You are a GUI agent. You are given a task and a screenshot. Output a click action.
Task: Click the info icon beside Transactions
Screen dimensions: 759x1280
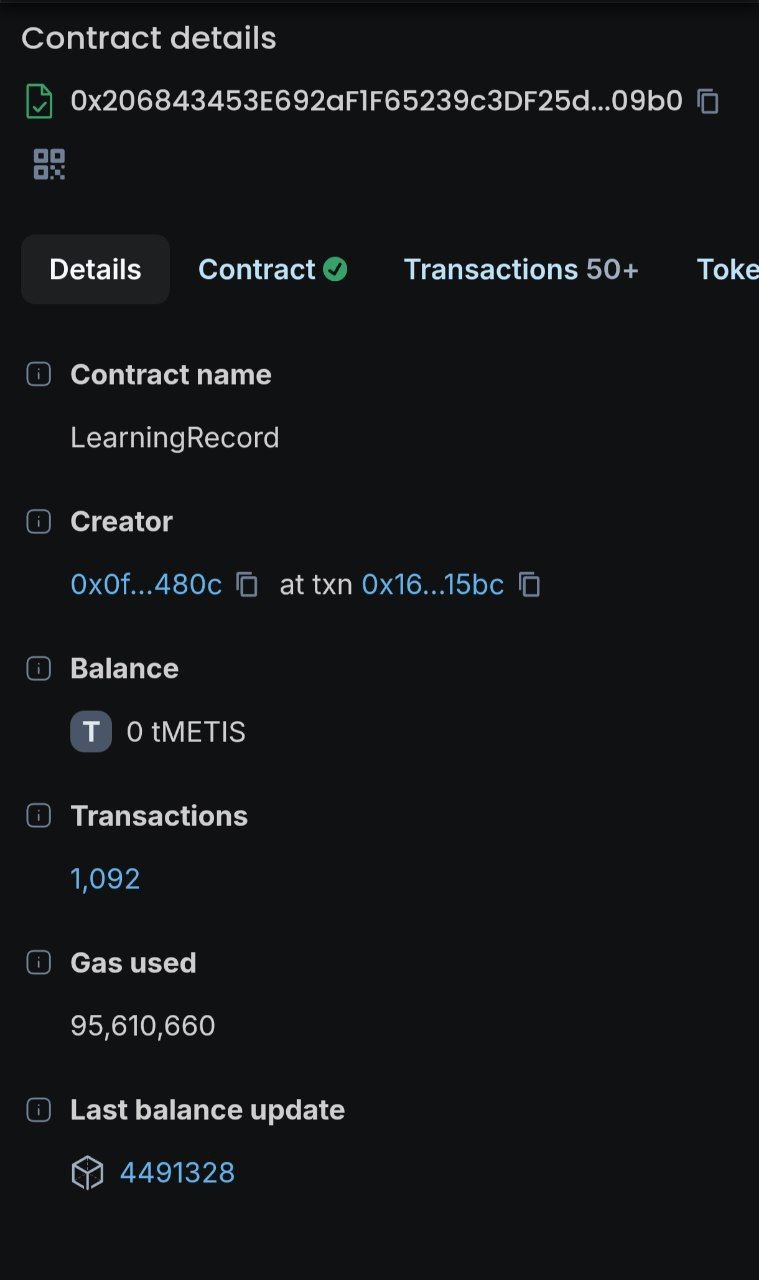38,816
